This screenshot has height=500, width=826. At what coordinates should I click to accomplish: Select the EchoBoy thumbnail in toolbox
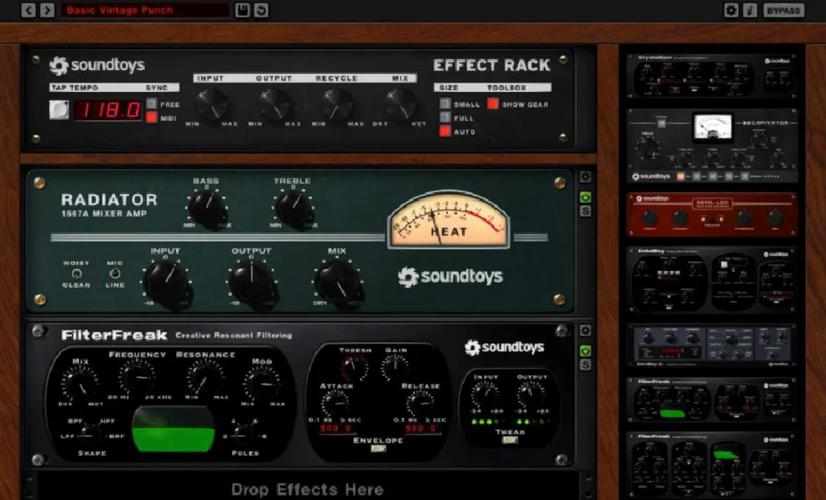pos(712,280)
